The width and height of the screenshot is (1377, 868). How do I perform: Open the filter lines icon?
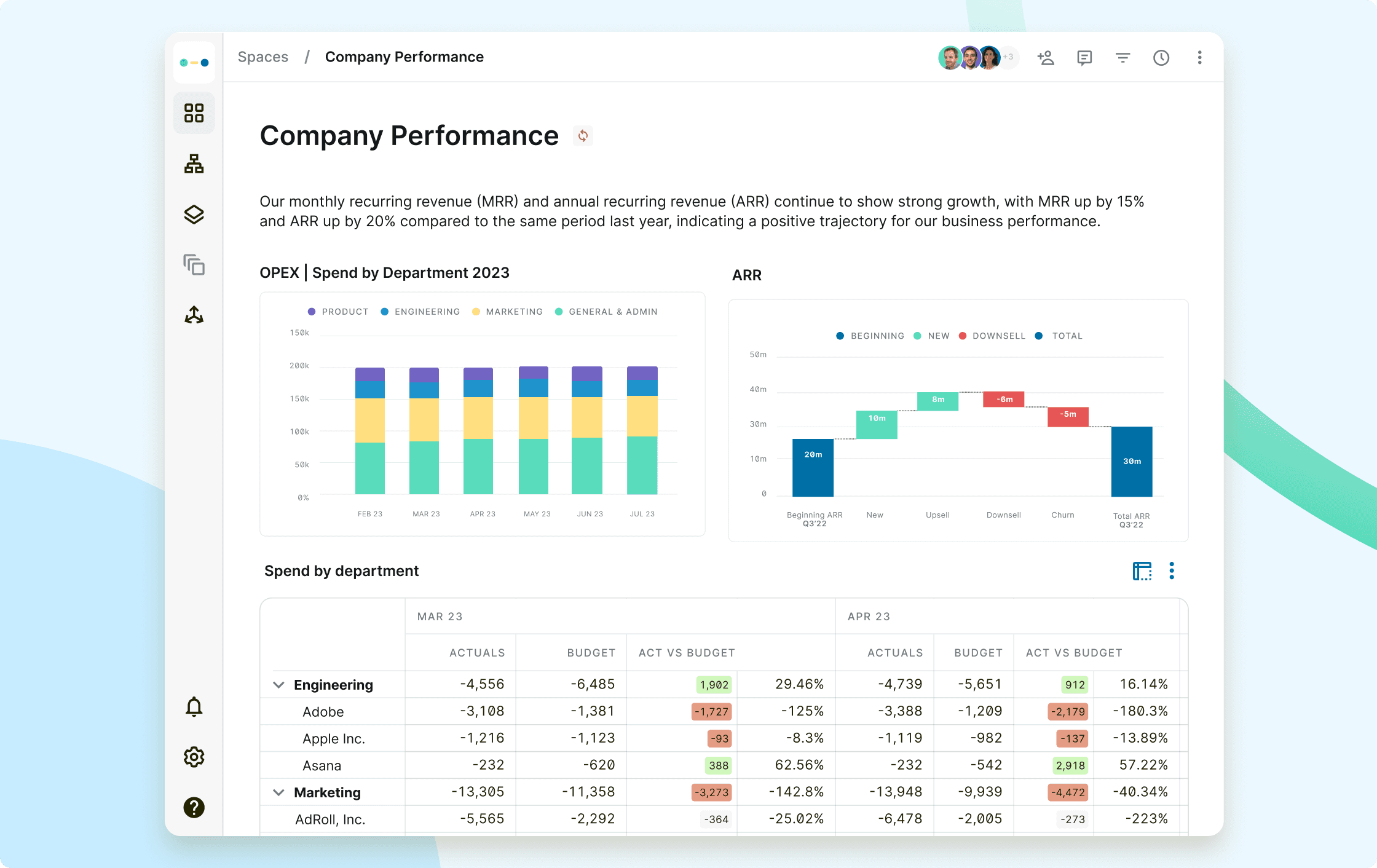click(1123, 58)
